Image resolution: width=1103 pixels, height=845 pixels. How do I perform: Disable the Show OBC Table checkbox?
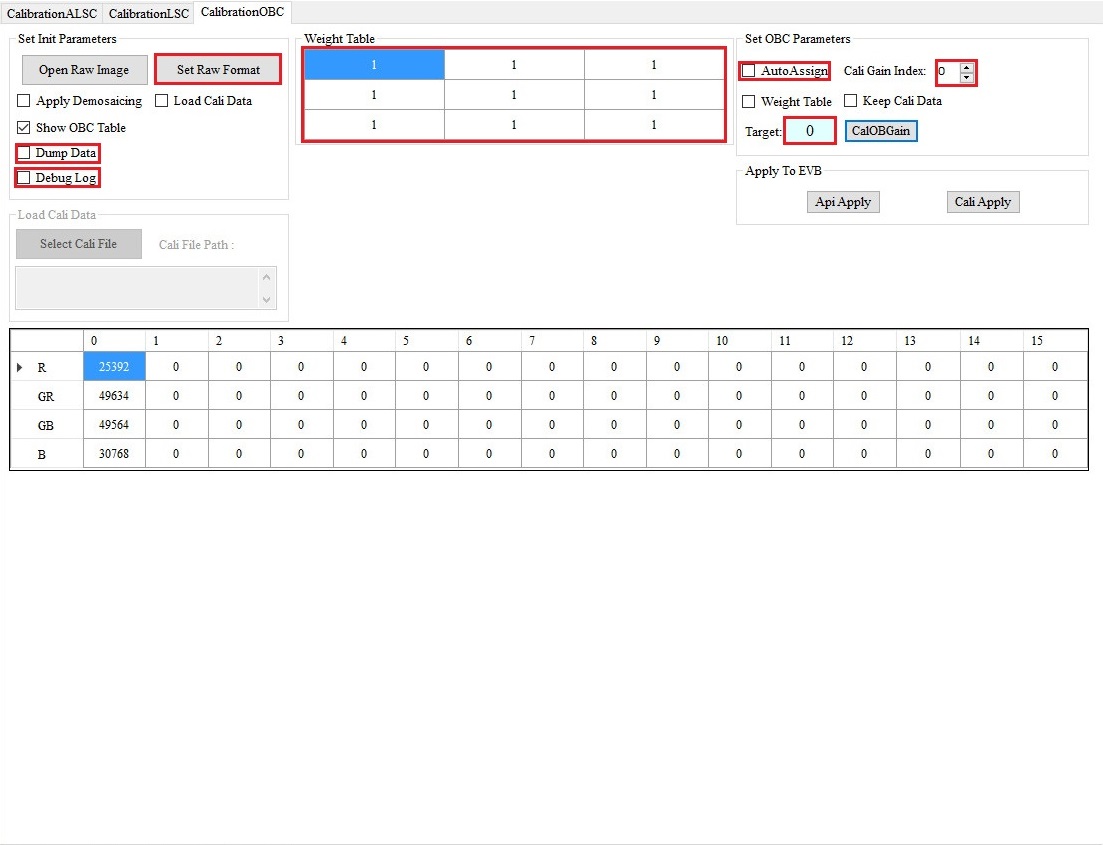tap(23, 127)
